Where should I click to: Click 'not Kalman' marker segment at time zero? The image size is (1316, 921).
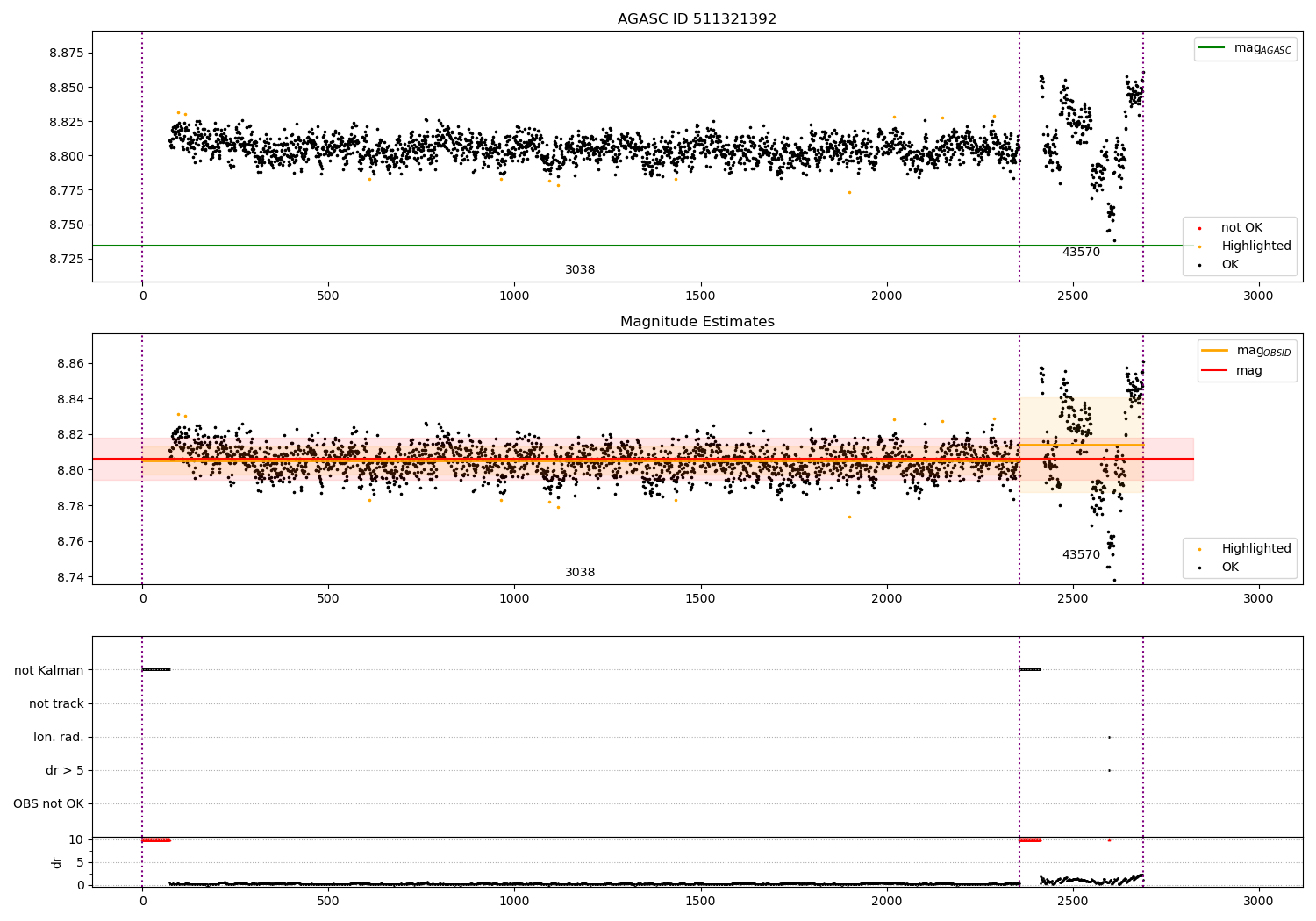coord(156,670)
